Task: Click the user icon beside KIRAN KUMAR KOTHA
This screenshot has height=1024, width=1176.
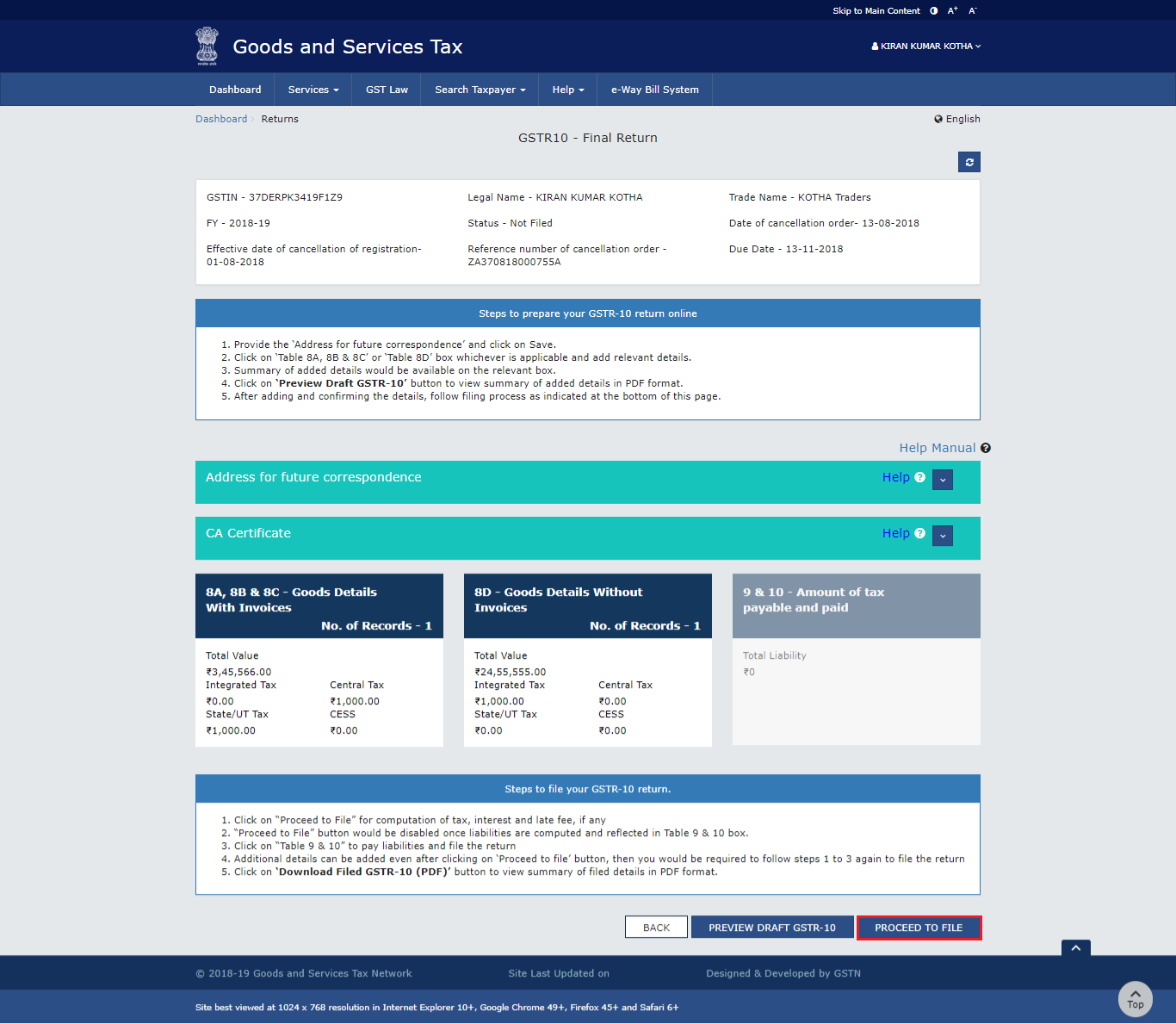Action: [x=873, y=46]
